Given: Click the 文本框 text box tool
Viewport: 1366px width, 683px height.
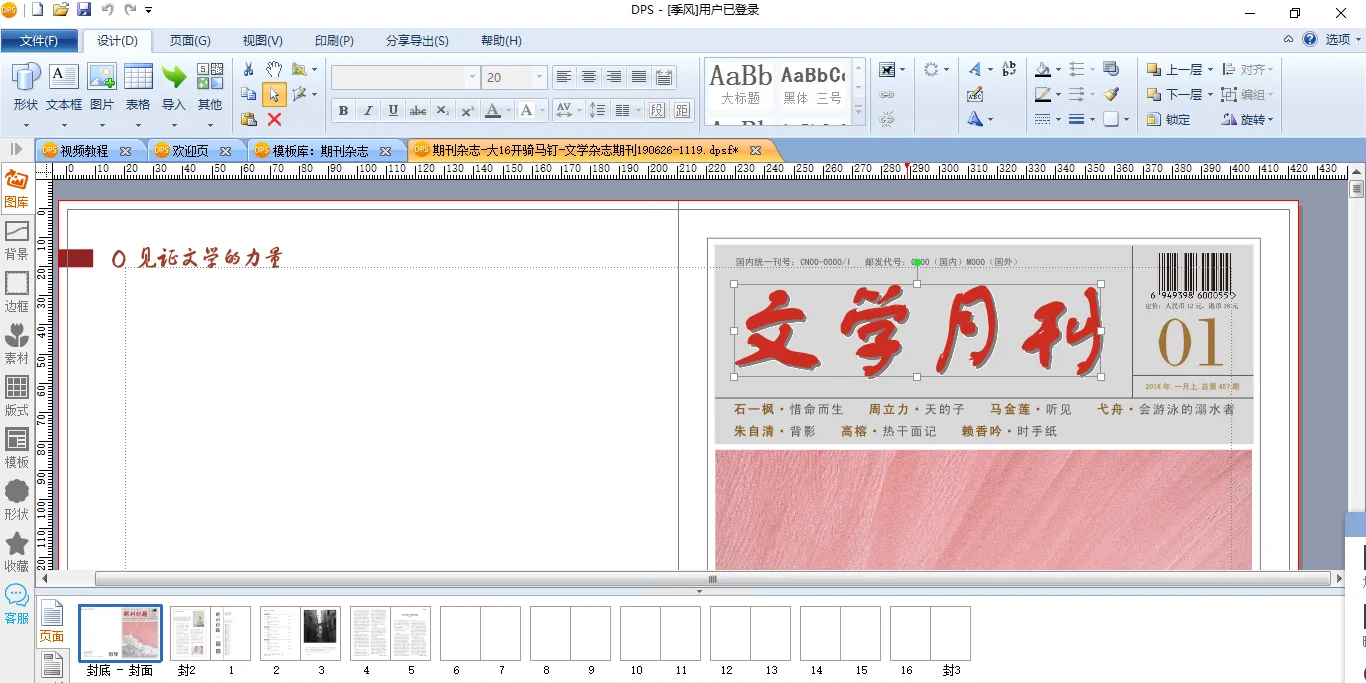Looking at the screenshot, I should [x=64, y=77].
